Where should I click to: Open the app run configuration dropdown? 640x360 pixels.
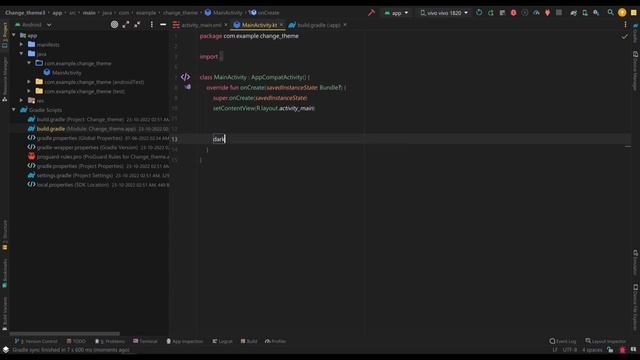click(396, 13)
